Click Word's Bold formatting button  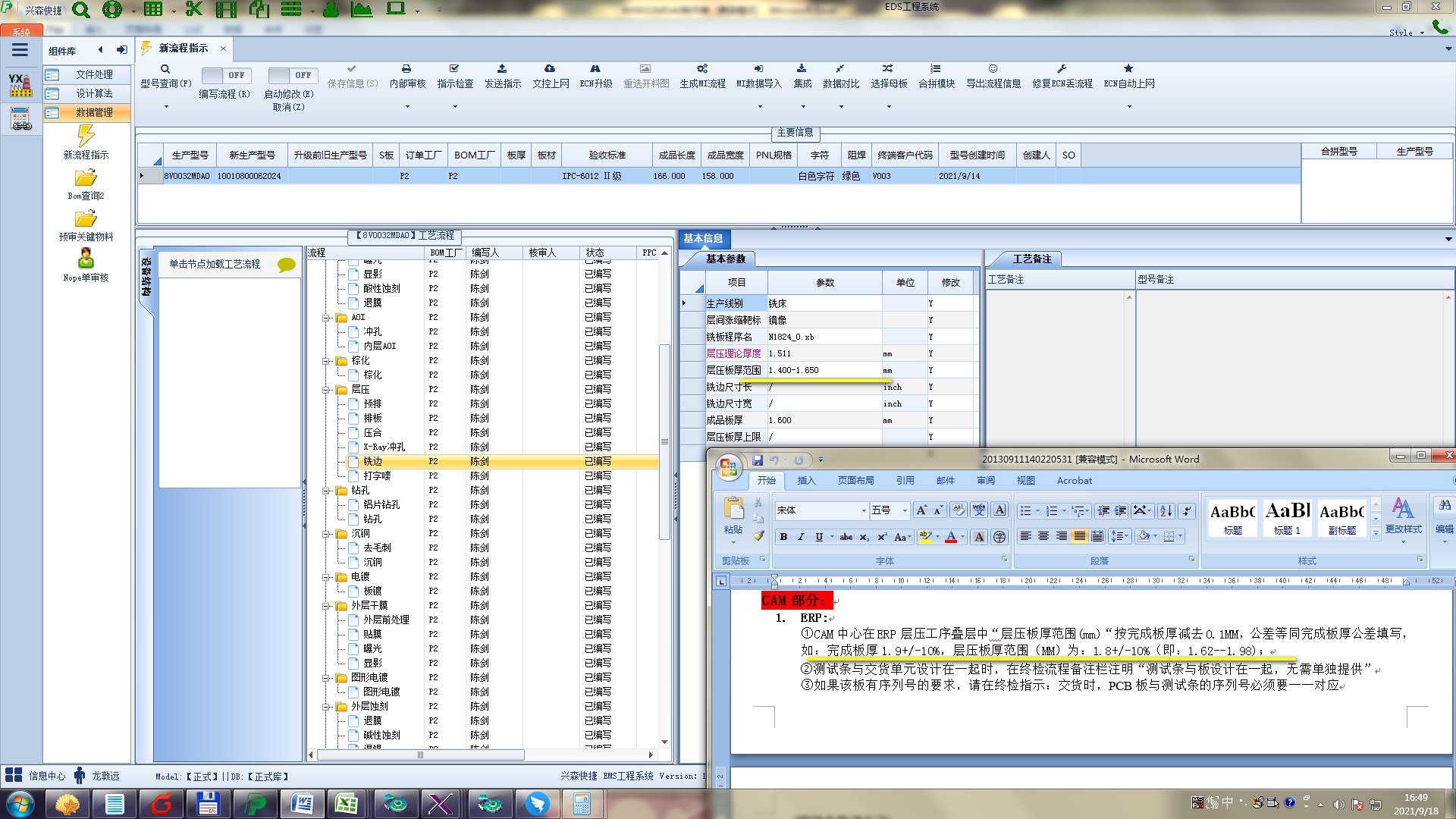[x=783, y=537]
